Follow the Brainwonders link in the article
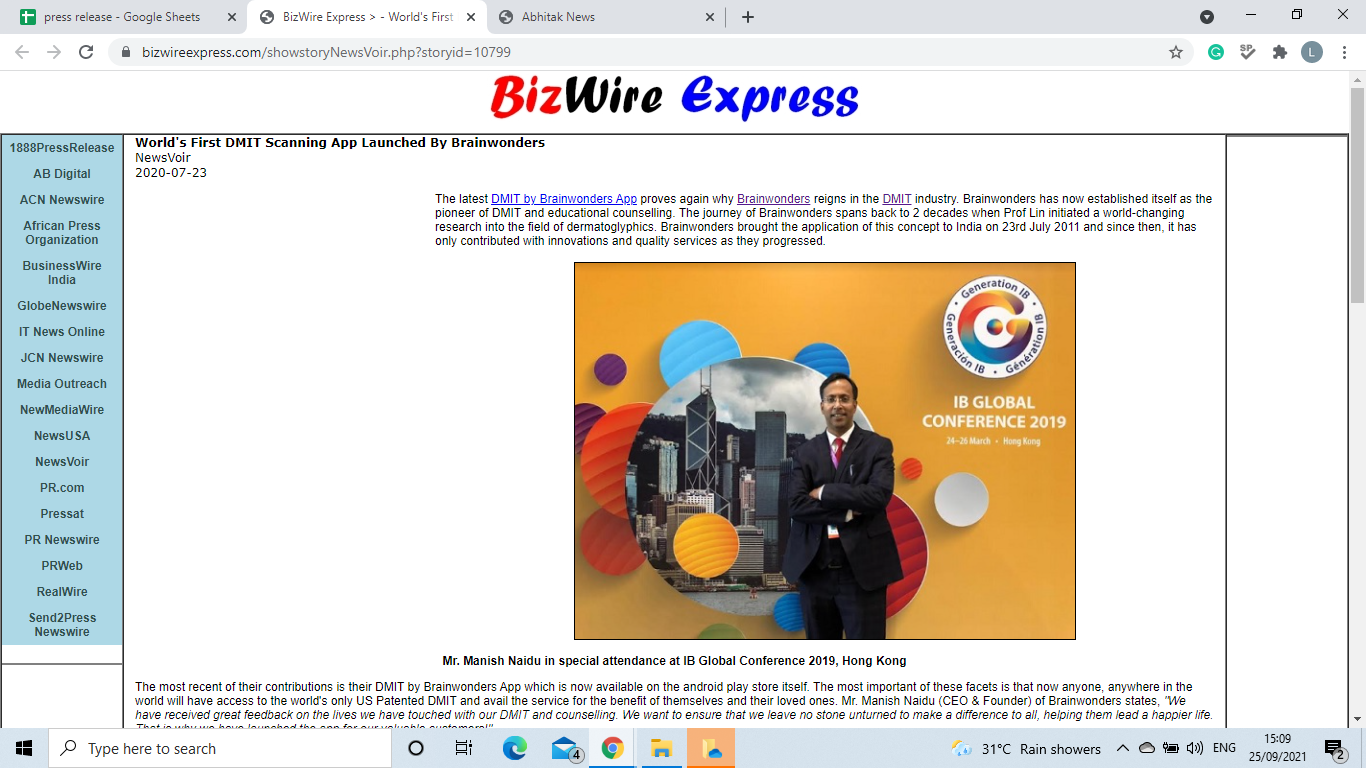1366x768 pixels. pos(773,199)
